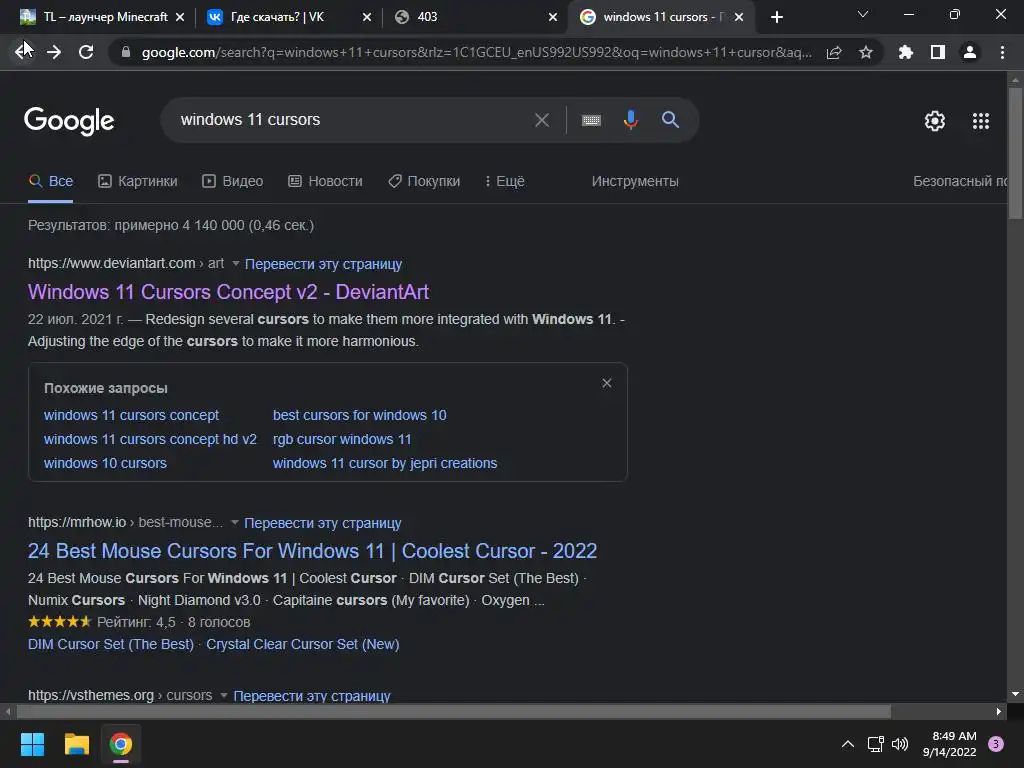
Task: Open Windows 11 Cursors Concept v2 DeviantArt result
Action: tap(229, 292)
